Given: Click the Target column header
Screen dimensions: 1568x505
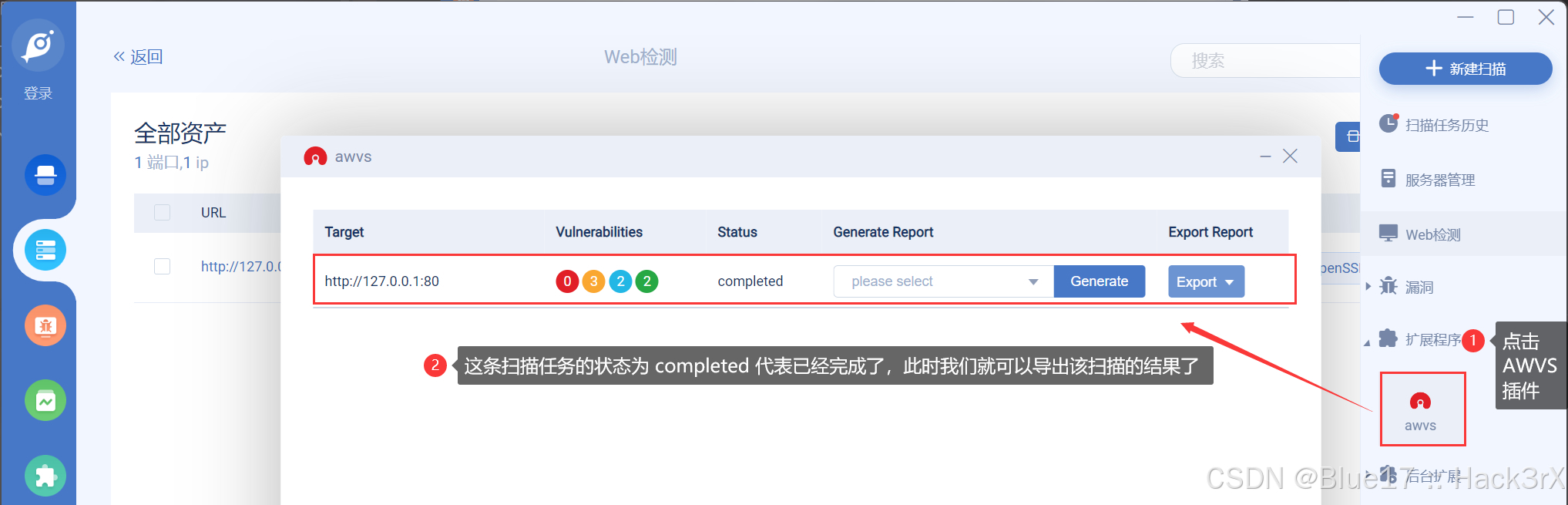Looking at the screenshot, I should (344, 232).
